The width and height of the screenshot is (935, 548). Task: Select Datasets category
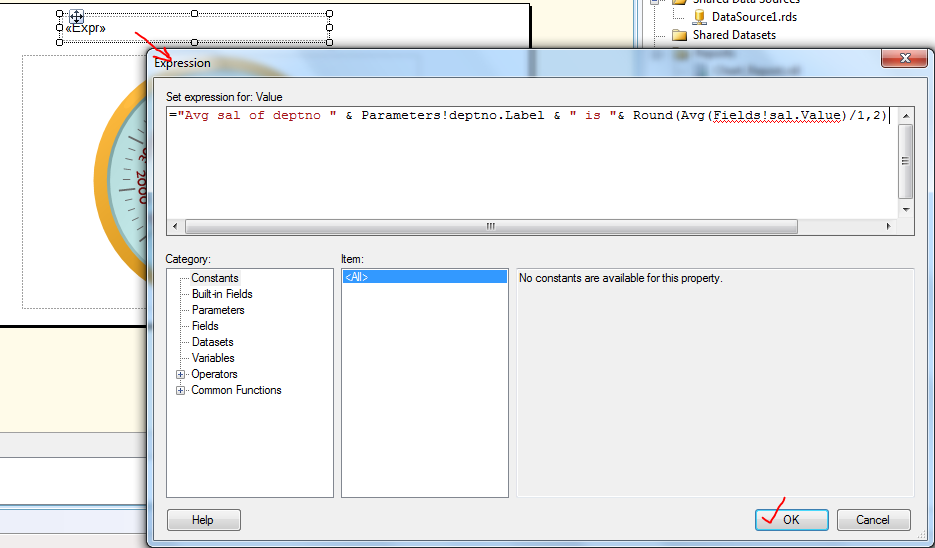212,342
